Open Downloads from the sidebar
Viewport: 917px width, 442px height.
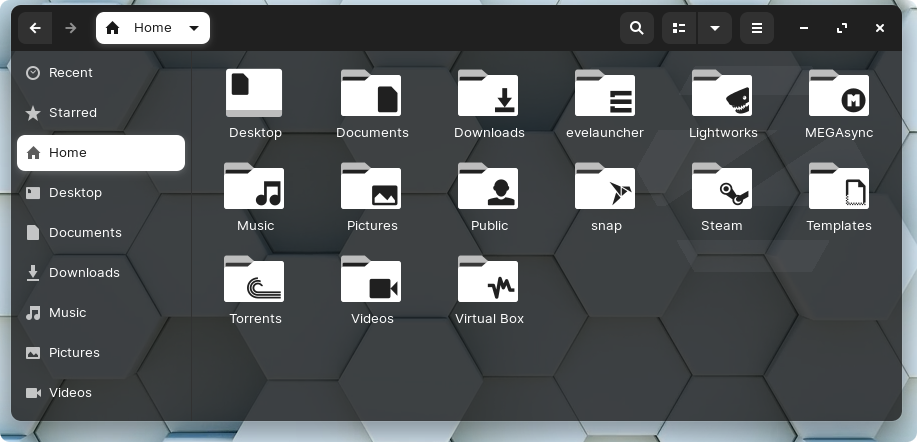pyautogui.click(x=101, y=273)
